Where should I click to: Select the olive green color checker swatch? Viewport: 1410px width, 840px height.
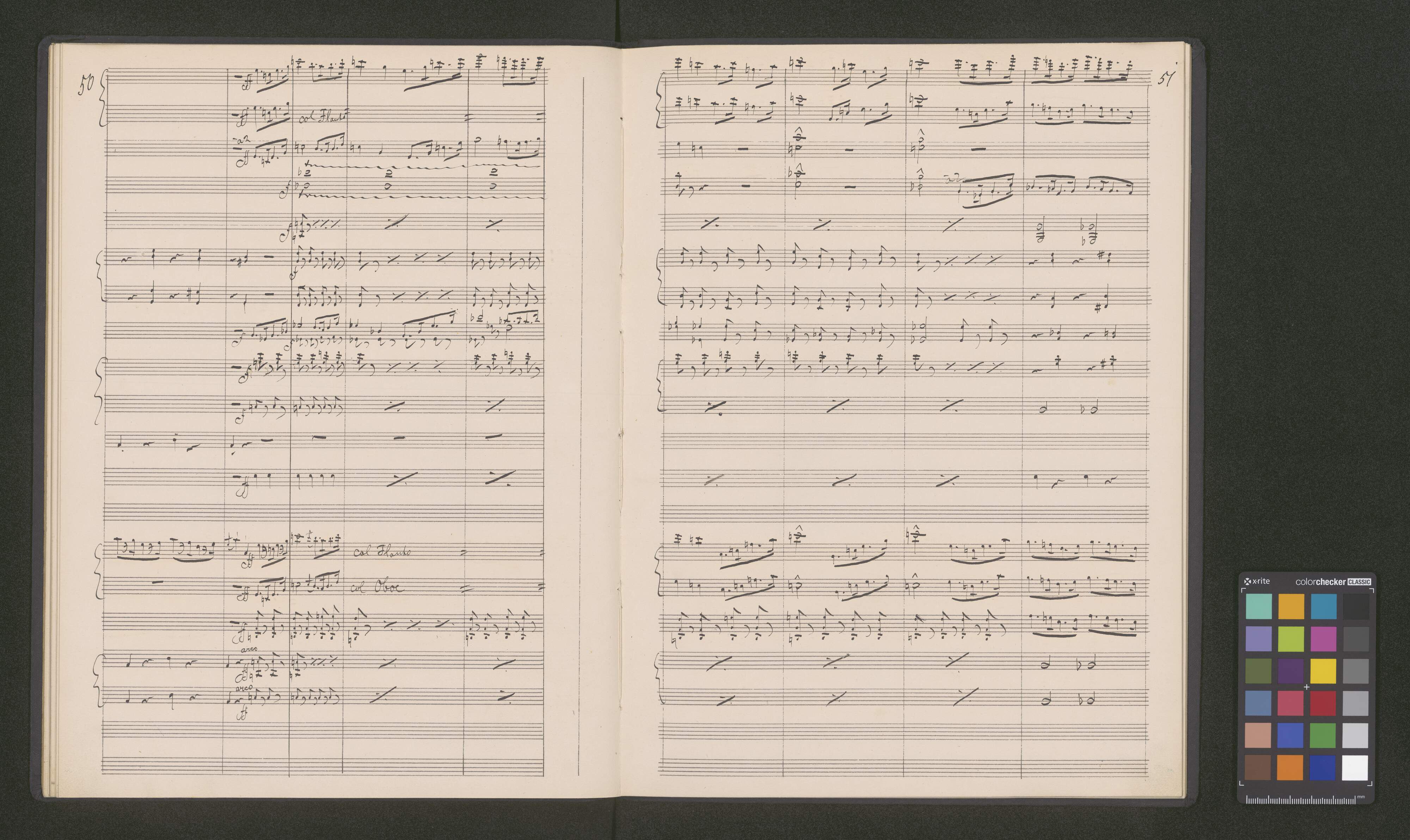pyautogui.click(x=1258, y=671)
